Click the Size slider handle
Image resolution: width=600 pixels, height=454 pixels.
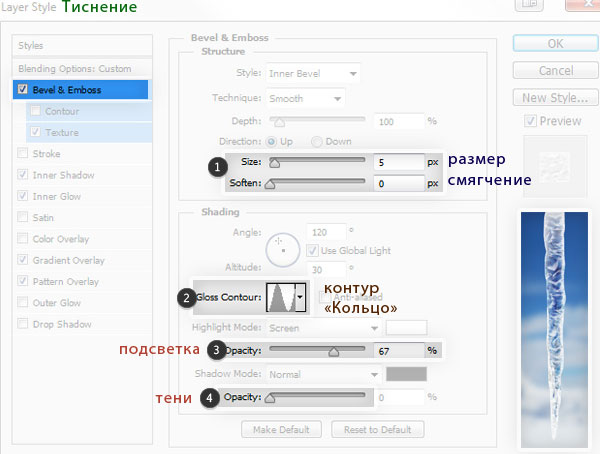pos(274,163)
